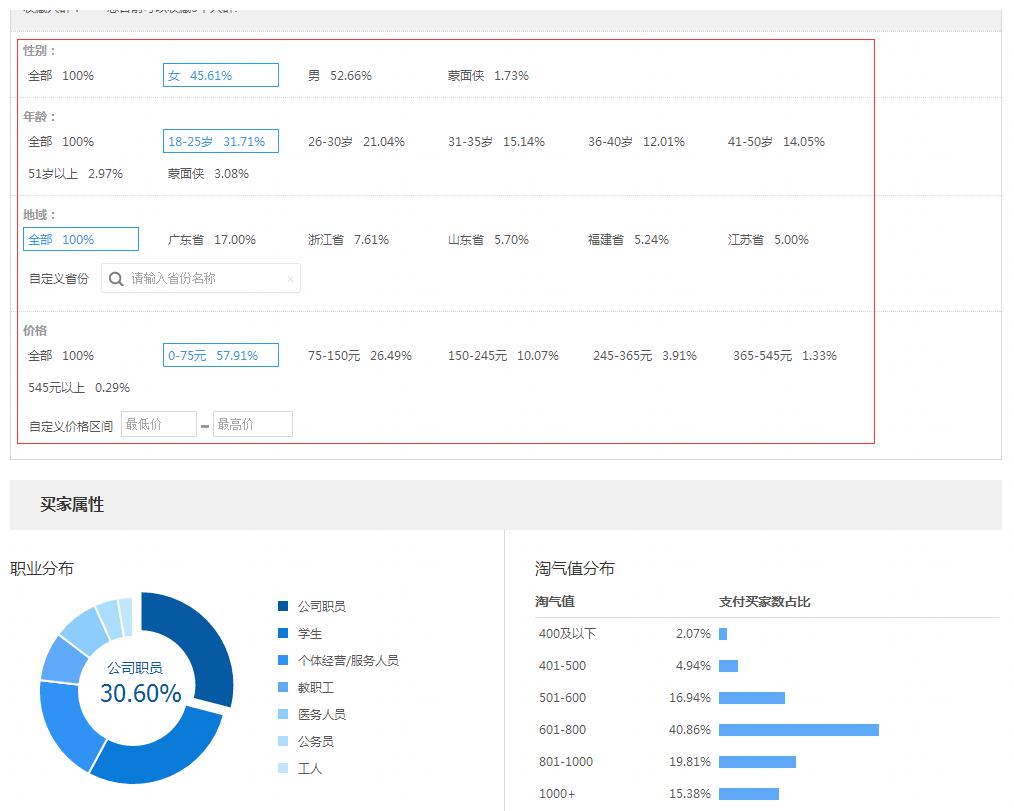Viewport: 1014px width, 811px height.
Task: Select 全部 100% under 地域
Action: pyautogui.click(x=80, y=240)
